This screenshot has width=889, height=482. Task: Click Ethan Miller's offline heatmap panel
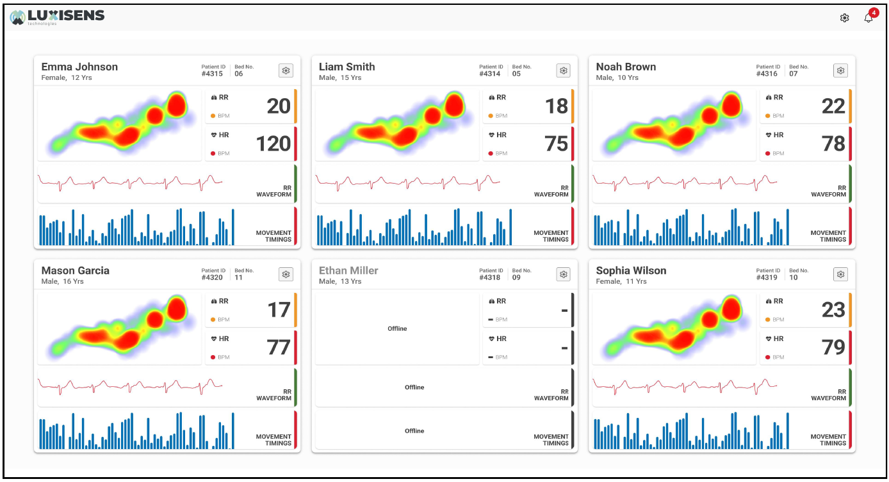pyautogui.click(x=397, y=328)
